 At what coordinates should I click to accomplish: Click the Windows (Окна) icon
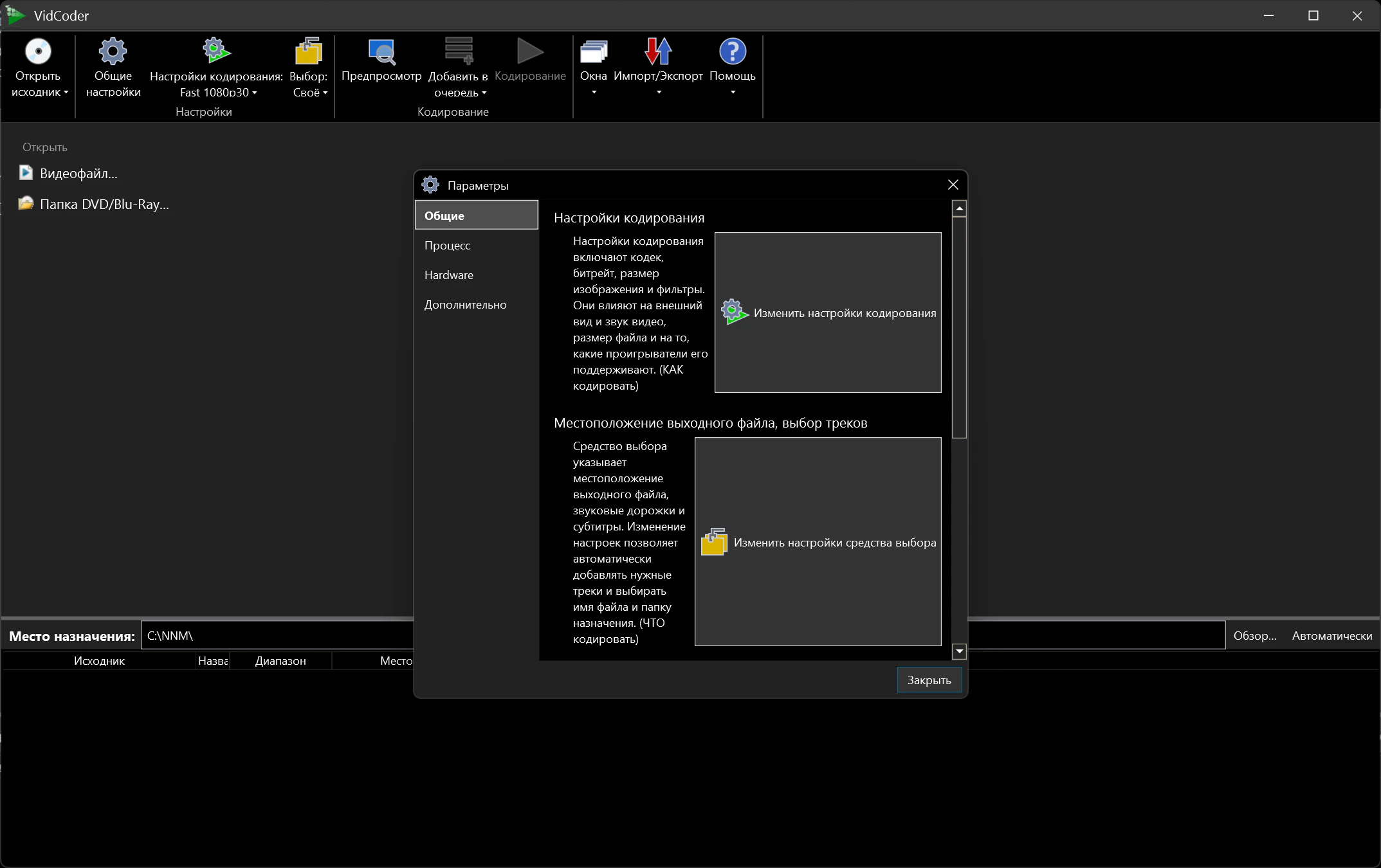[x=593, y=52]
